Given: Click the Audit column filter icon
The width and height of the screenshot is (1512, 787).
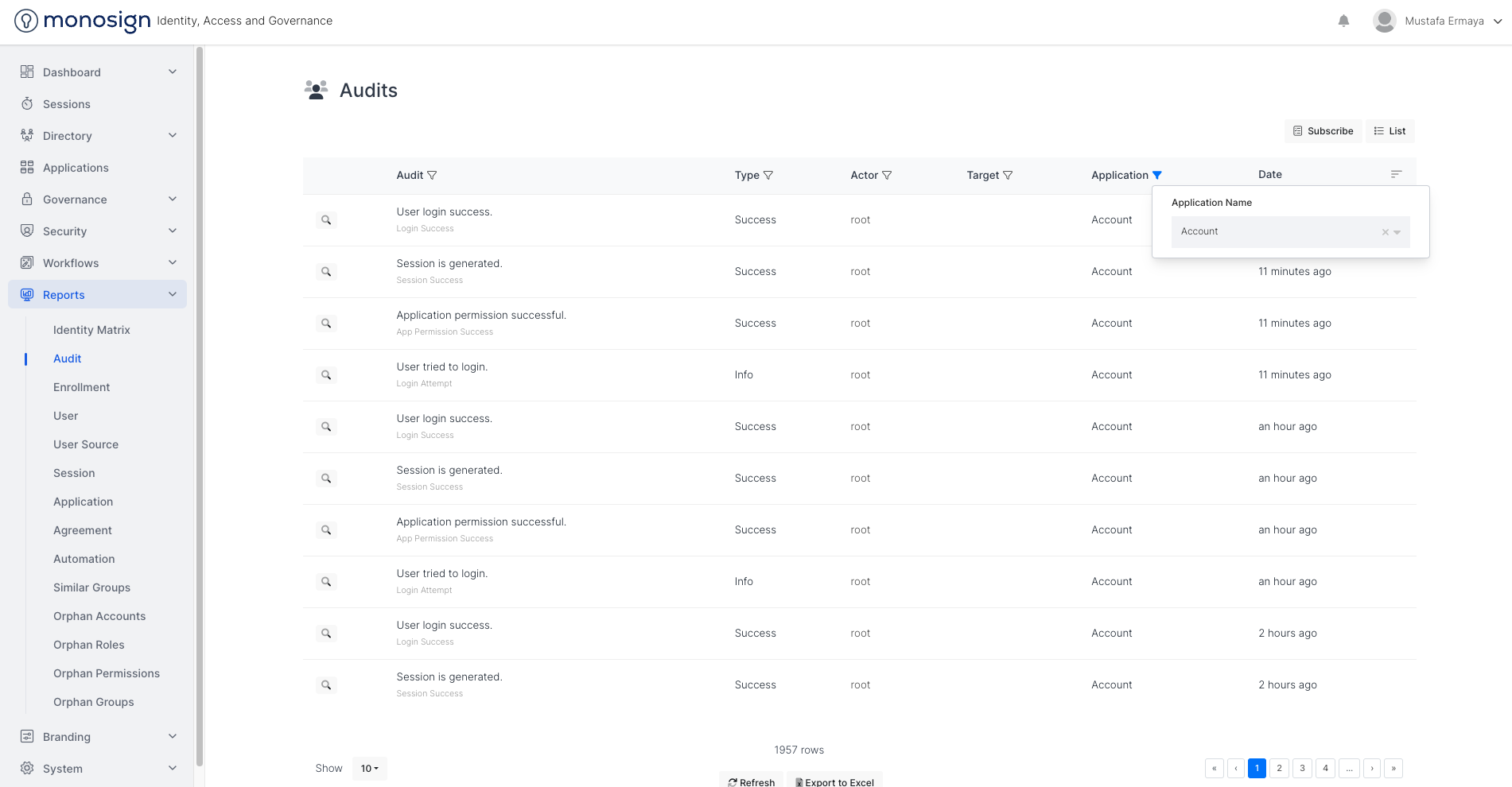Looking at the screenshot, I should pos(432,176).
